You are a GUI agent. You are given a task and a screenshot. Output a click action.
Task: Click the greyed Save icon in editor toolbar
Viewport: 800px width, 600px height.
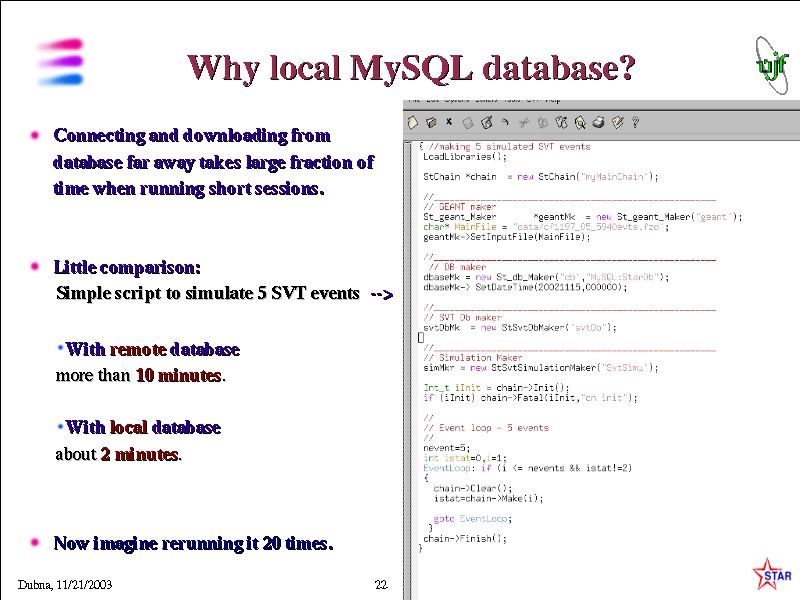click(x=467, y=123)
